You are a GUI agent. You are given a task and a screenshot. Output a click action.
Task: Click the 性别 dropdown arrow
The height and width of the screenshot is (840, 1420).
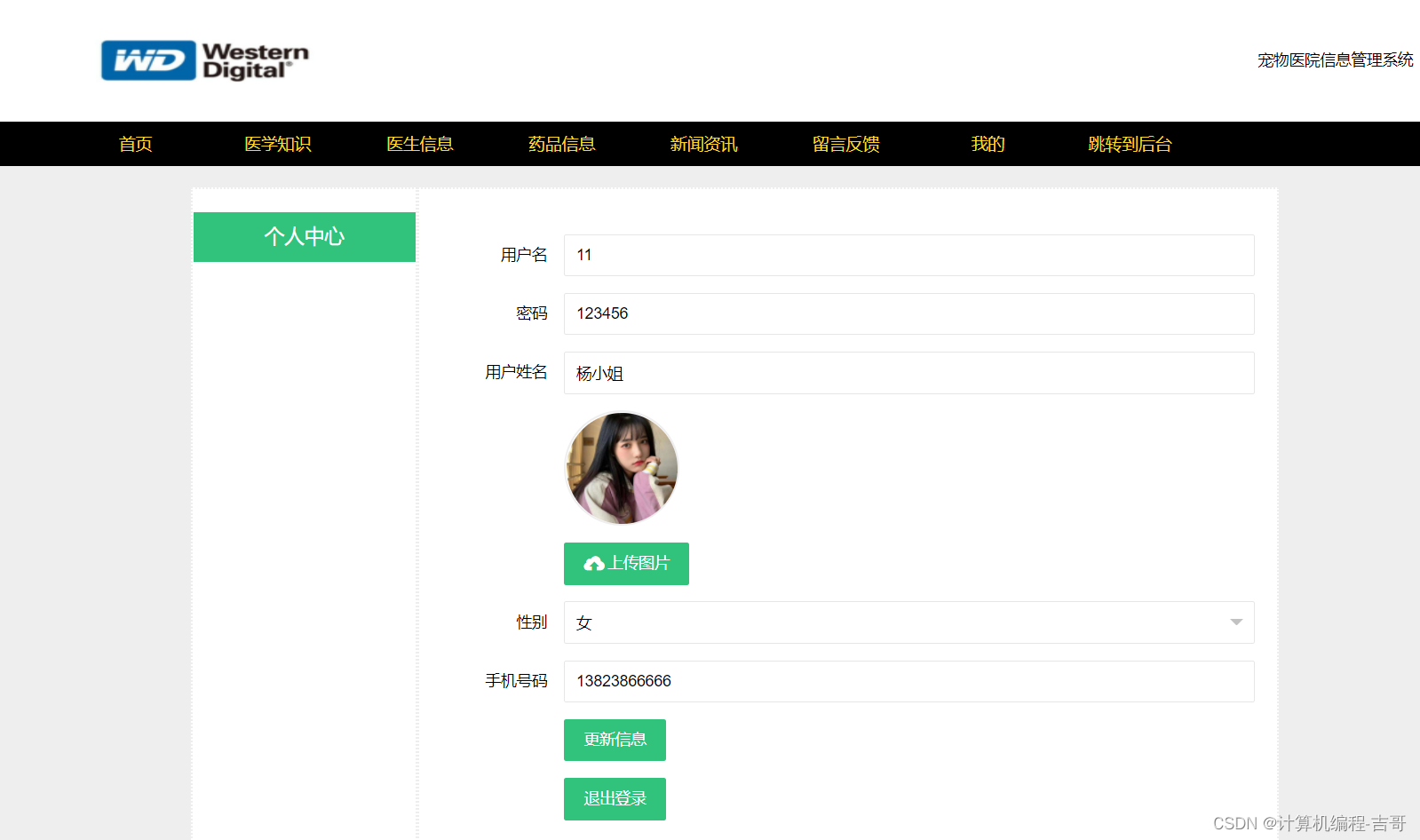(x=1236, y=622)
